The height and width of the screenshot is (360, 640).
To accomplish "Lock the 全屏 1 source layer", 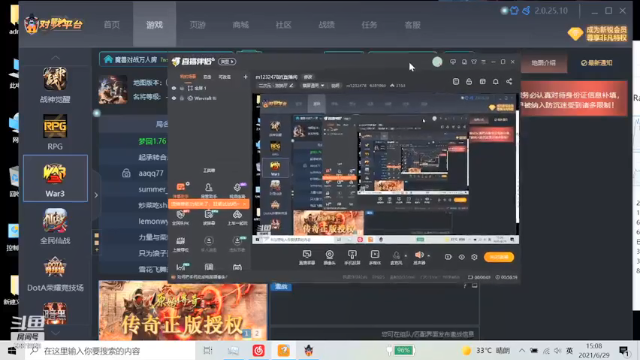I will tap(182, 88).
